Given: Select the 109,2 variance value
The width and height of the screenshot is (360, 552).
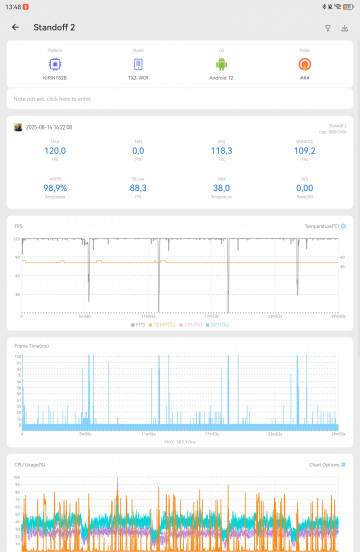Looking at the screenshot, I should [x=305, y=151].
